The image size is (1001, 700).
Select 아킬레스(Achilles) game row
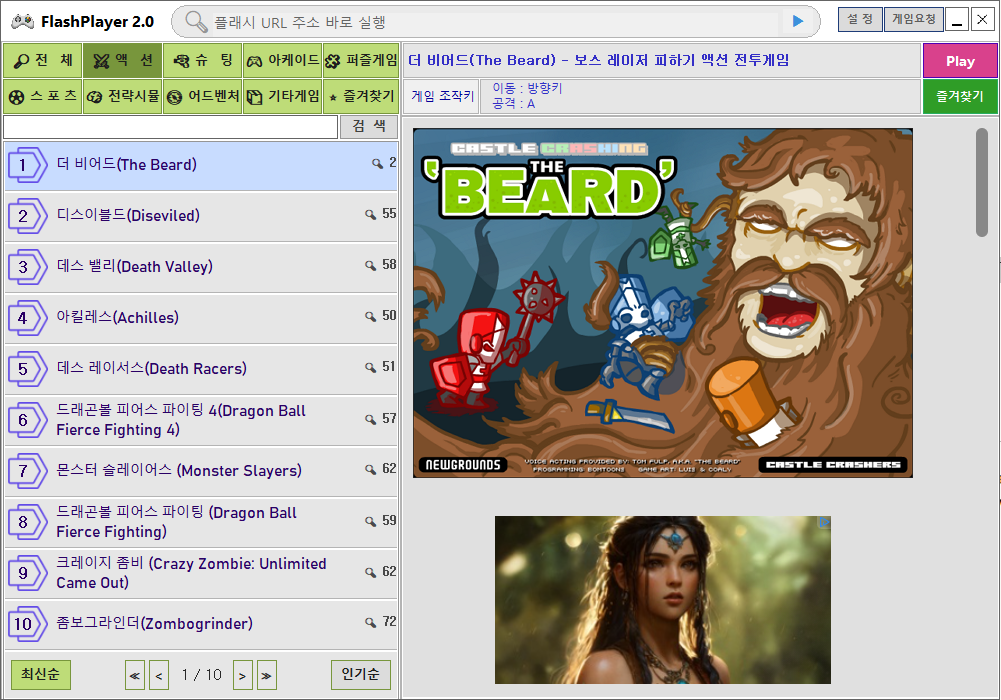(200, 319)
